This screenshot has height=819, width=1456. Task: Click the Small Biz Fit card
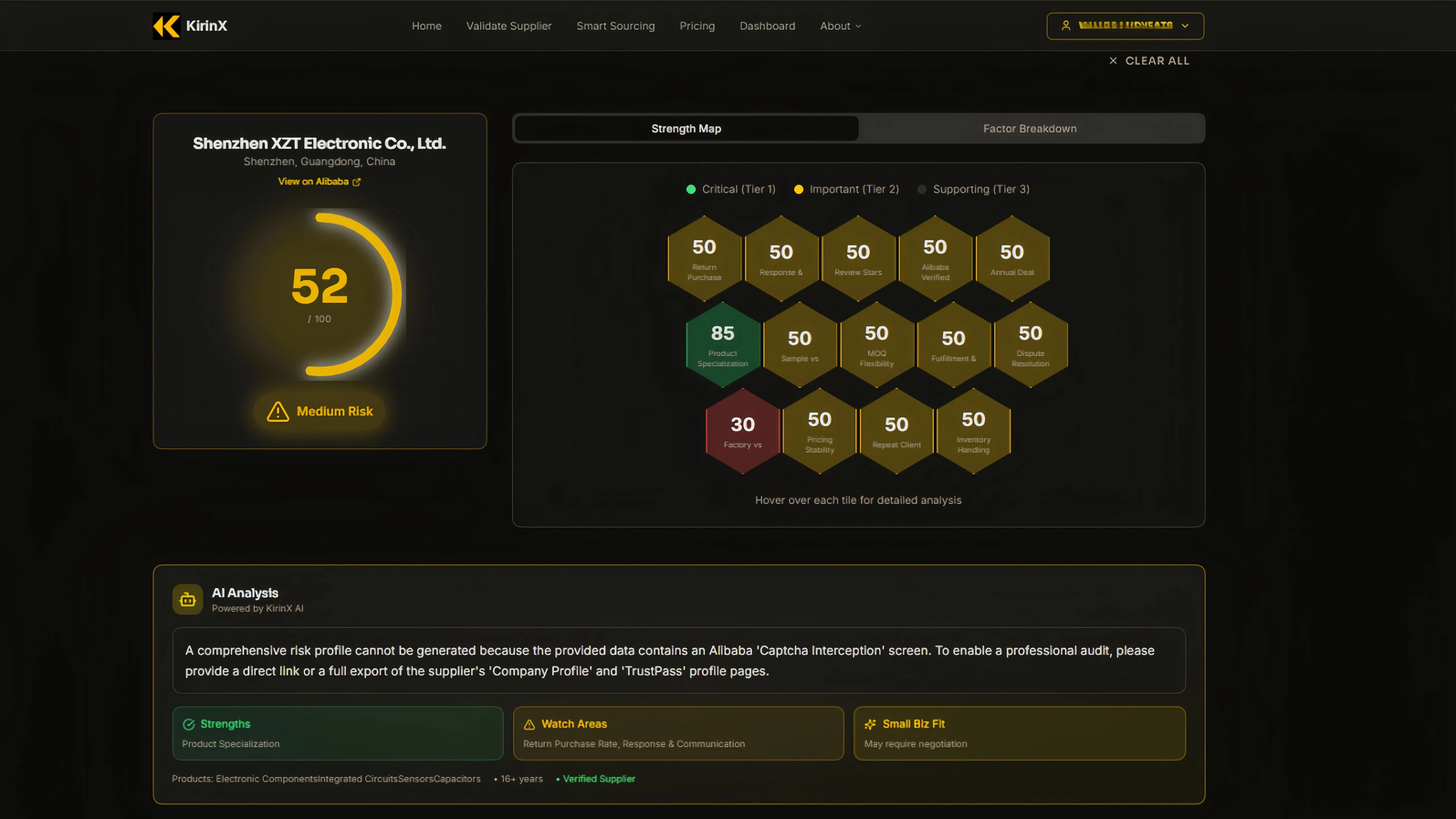pos(1020,733)
